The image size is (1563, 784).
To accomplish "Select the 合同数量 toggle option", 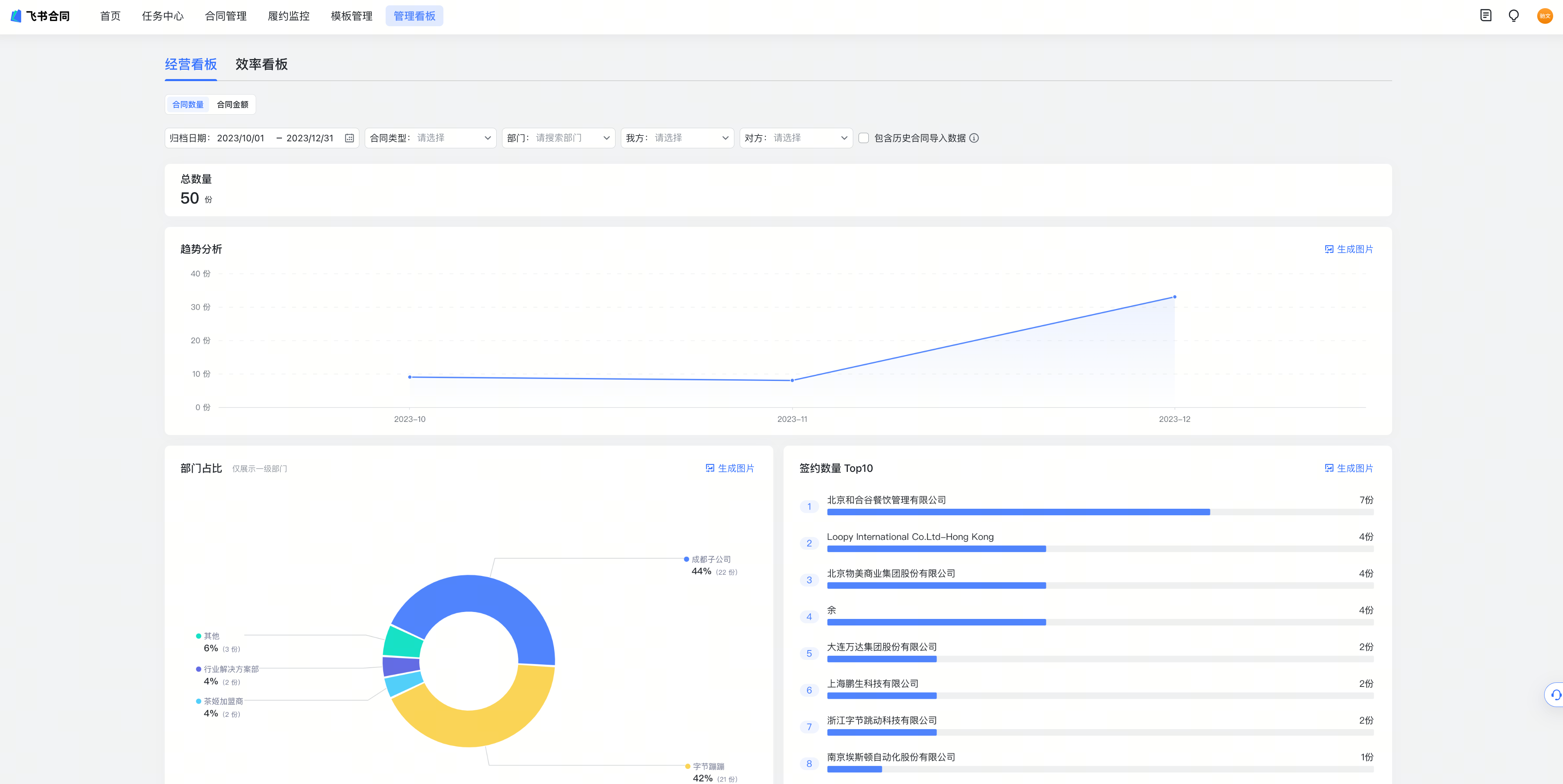I will 188,104.
